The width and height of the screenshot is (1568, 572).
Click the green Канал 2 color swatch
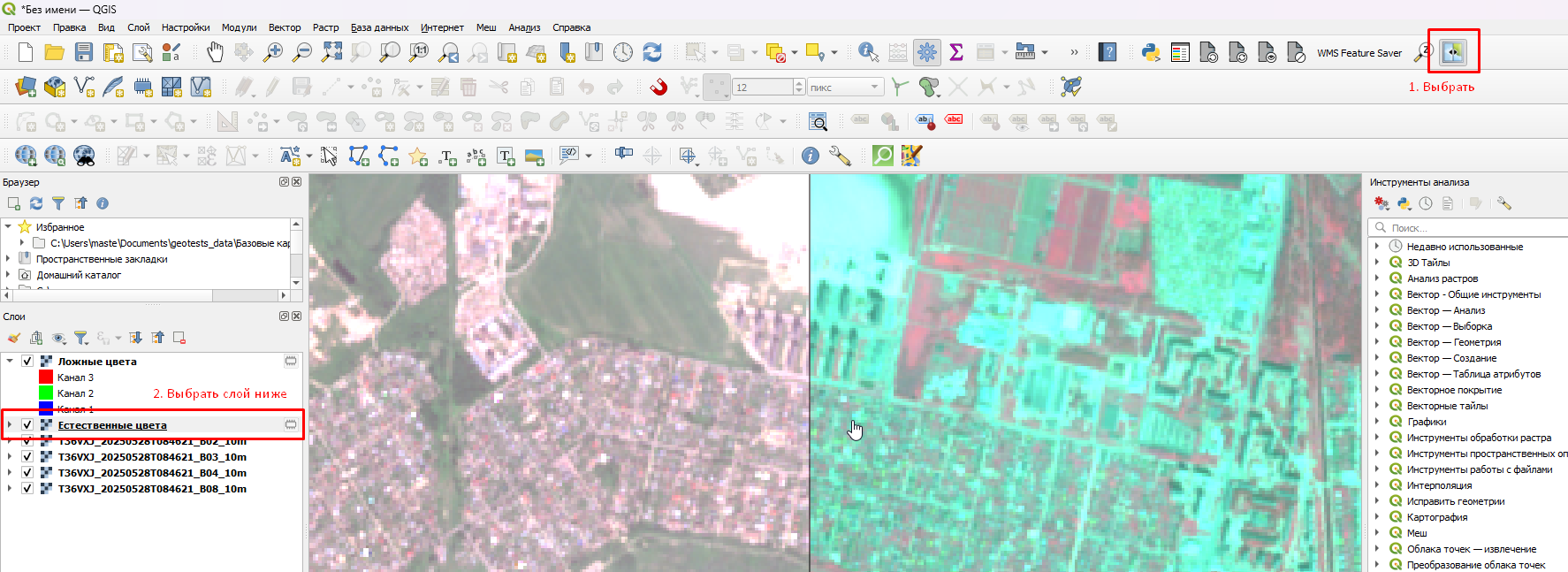[46, 393]
